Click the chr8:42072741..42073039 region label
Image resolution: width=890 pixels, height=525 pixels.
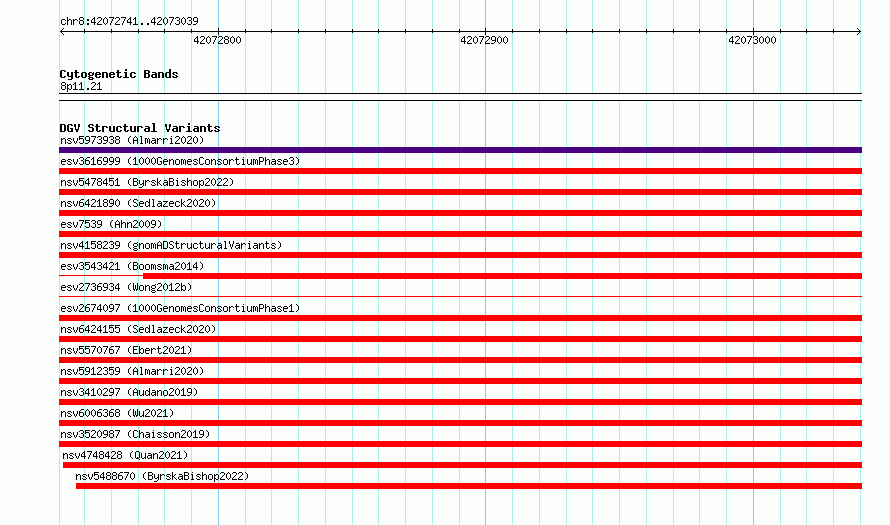(x=129, y=21)
